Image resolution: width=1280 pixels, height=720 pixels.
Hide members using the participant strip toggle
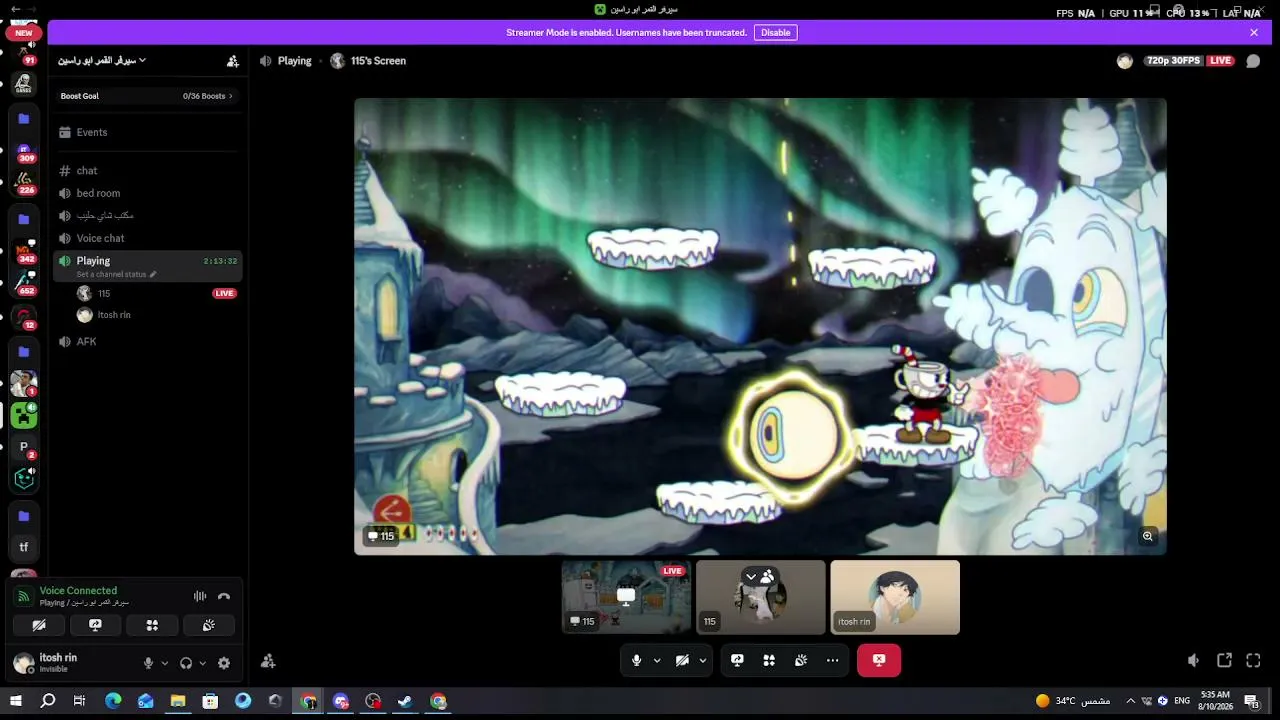click(759, 576)
